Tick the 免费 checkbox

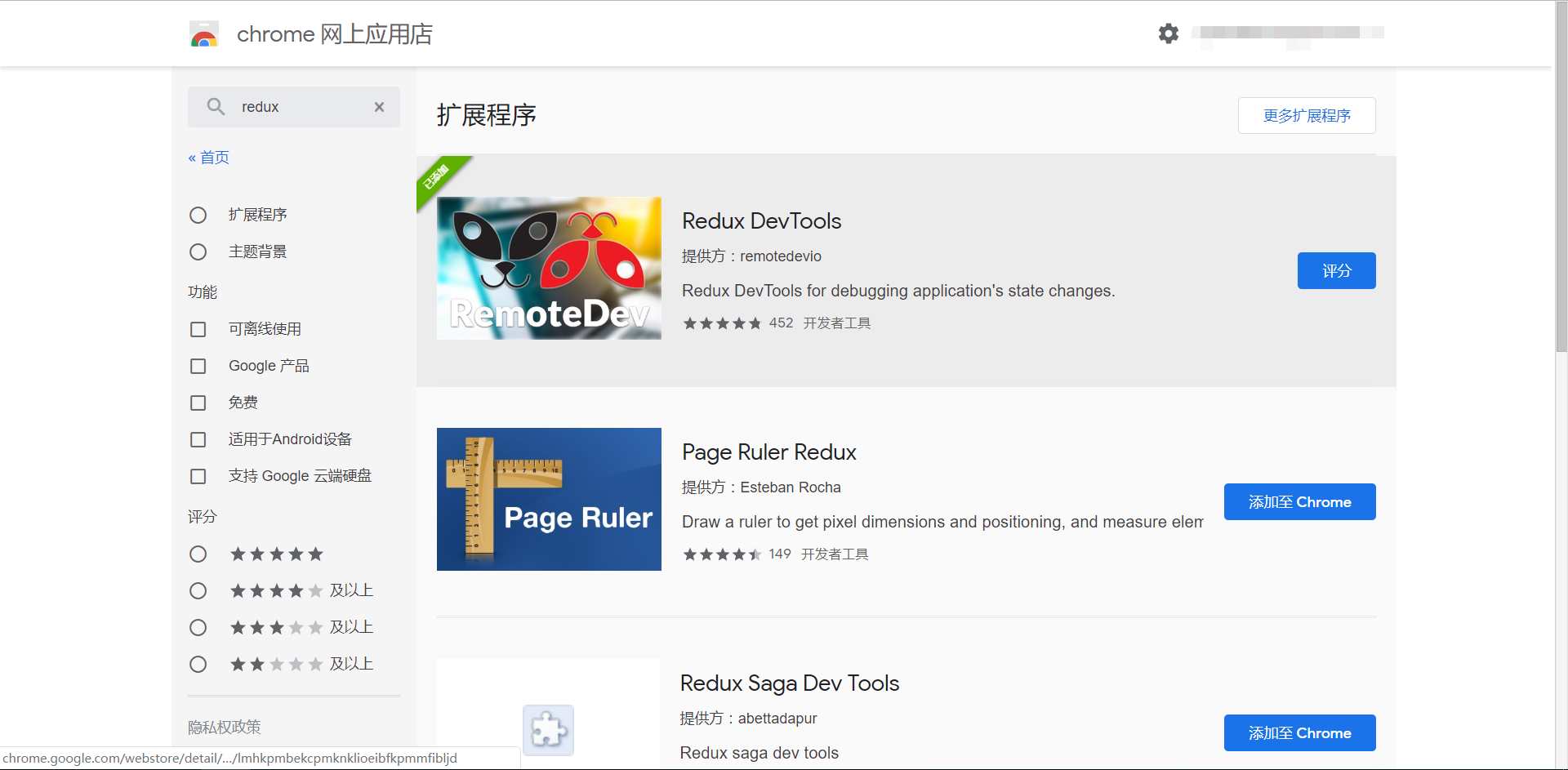pyautogui.click(x=198, y=403)
